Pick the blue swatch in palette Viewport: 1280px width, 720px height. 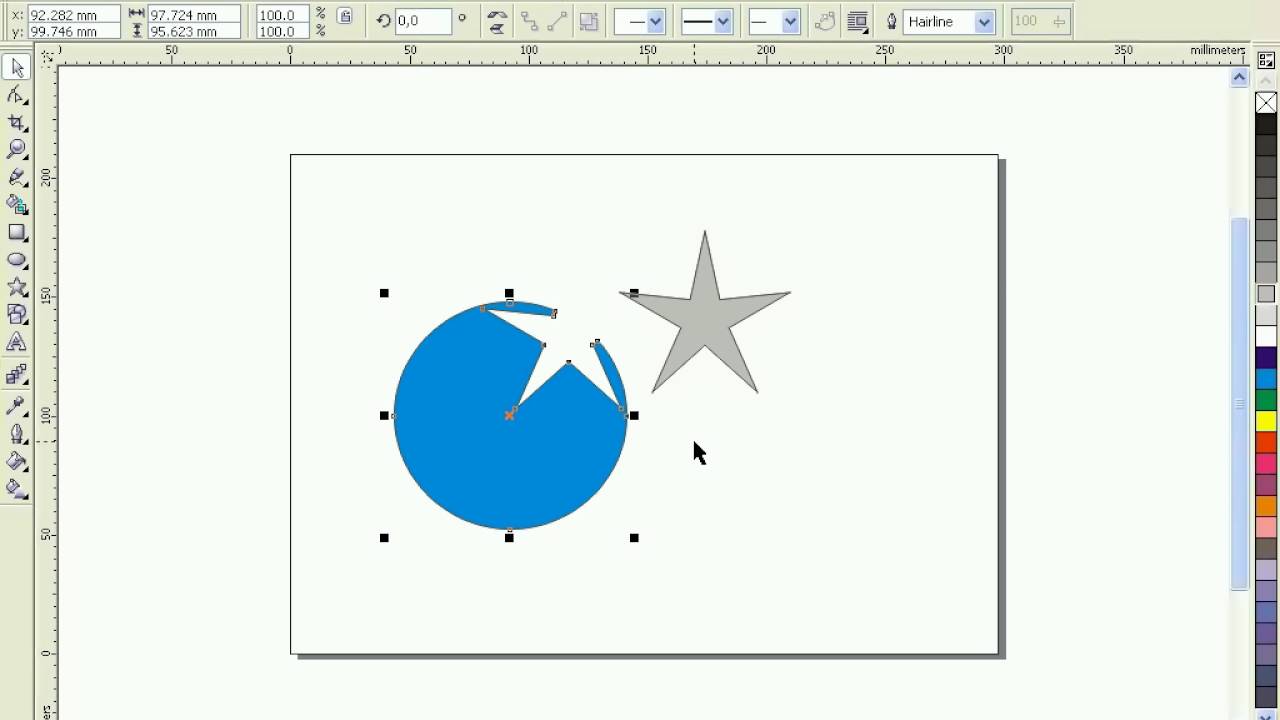tap(1266, 379)
